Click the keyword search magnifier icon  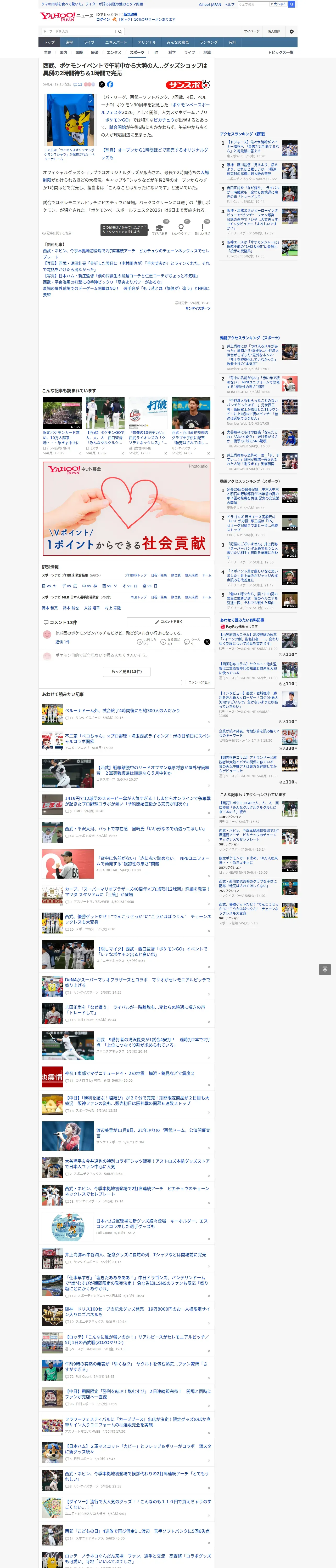point(120,32)
